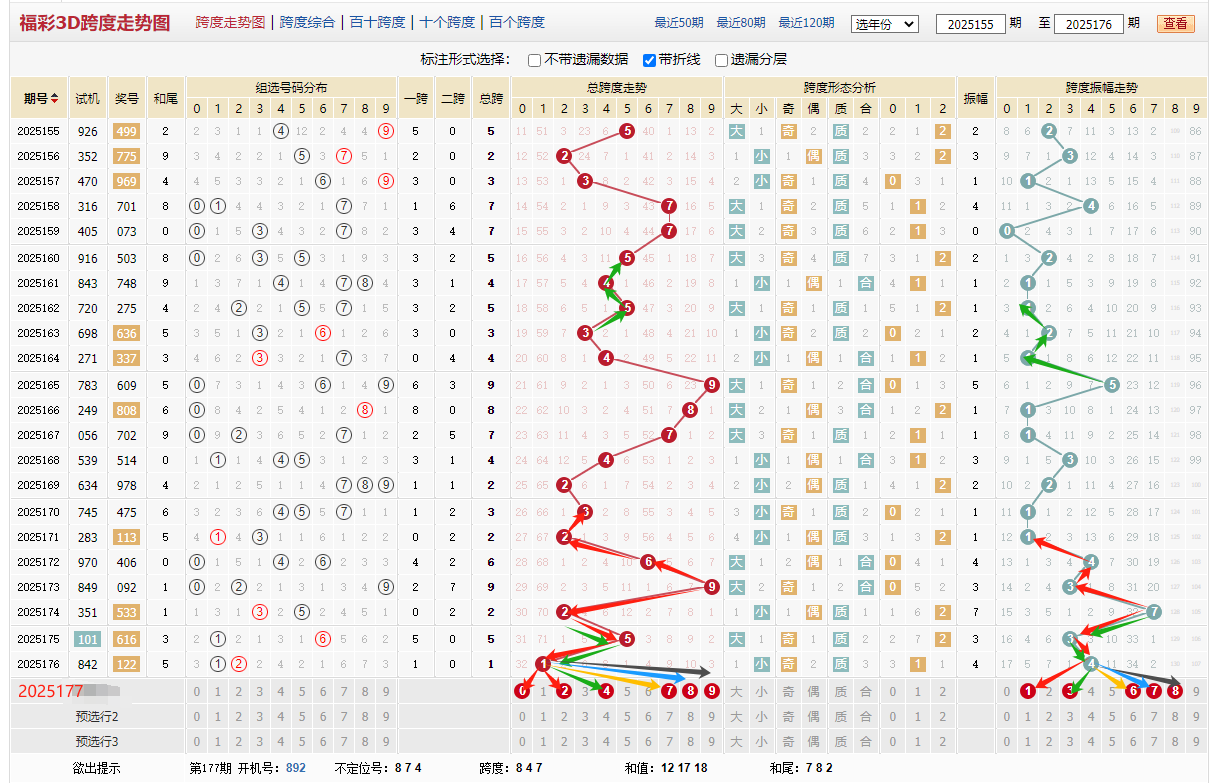Viewport: 1210px width, 783px height.
Task: Click circled 4 in row 2025155 组选号码分布
Action: [280, 130]
